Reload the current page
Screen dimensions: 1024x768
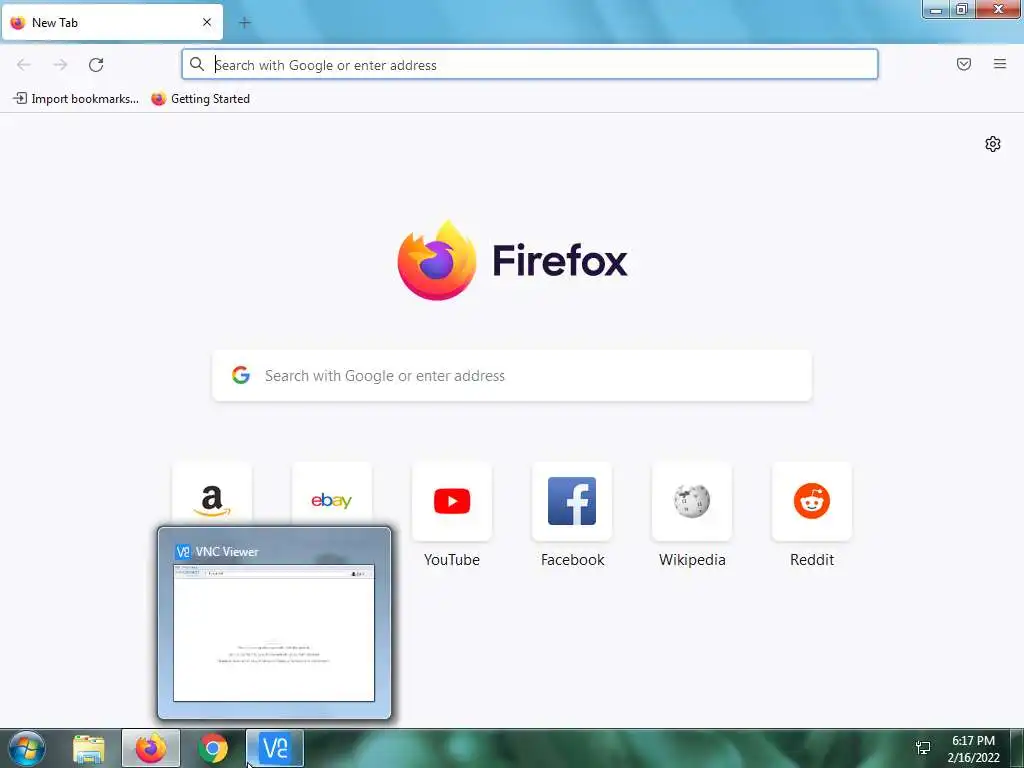tap(96, 65)
